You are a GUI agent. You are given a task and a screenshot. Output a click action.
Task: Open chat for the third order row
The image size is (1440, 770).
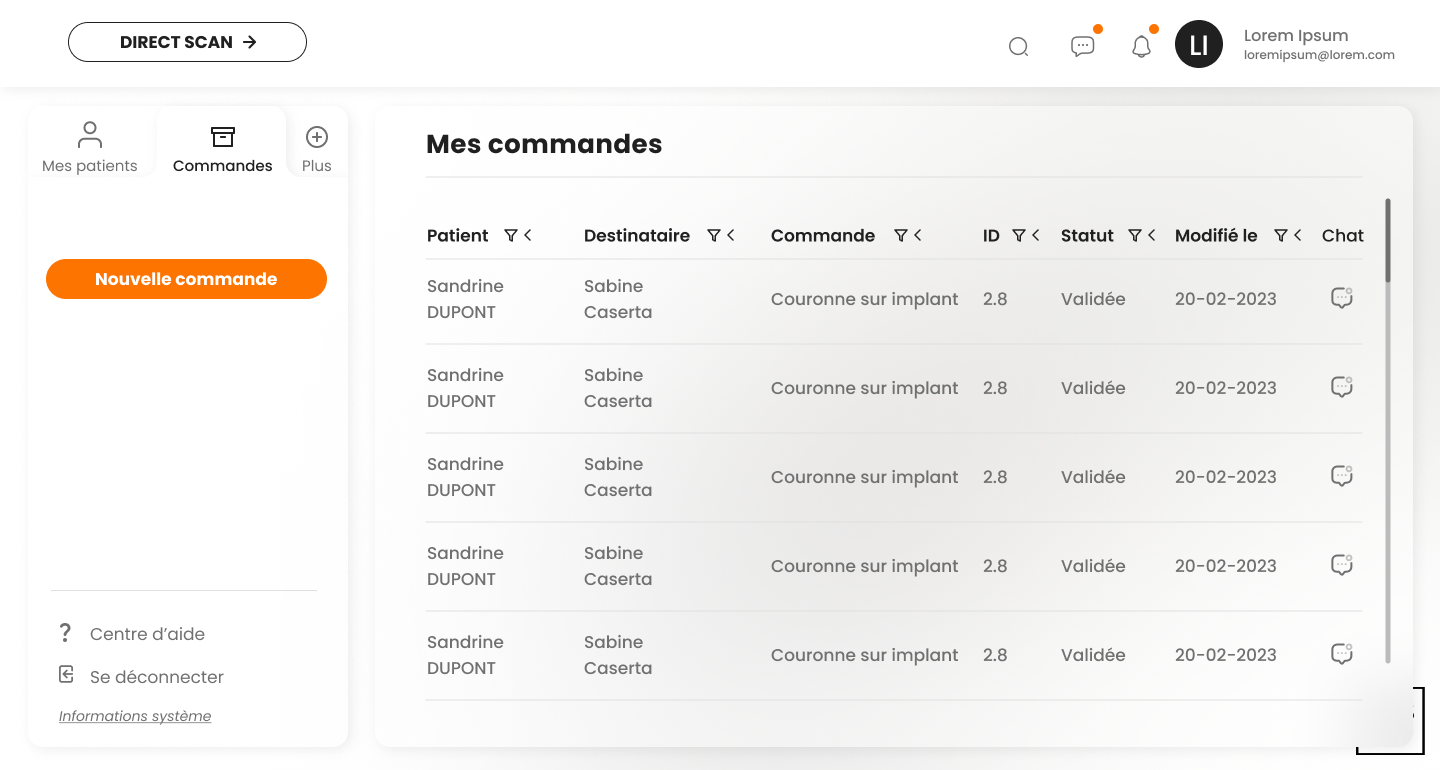click(1341, 476)
